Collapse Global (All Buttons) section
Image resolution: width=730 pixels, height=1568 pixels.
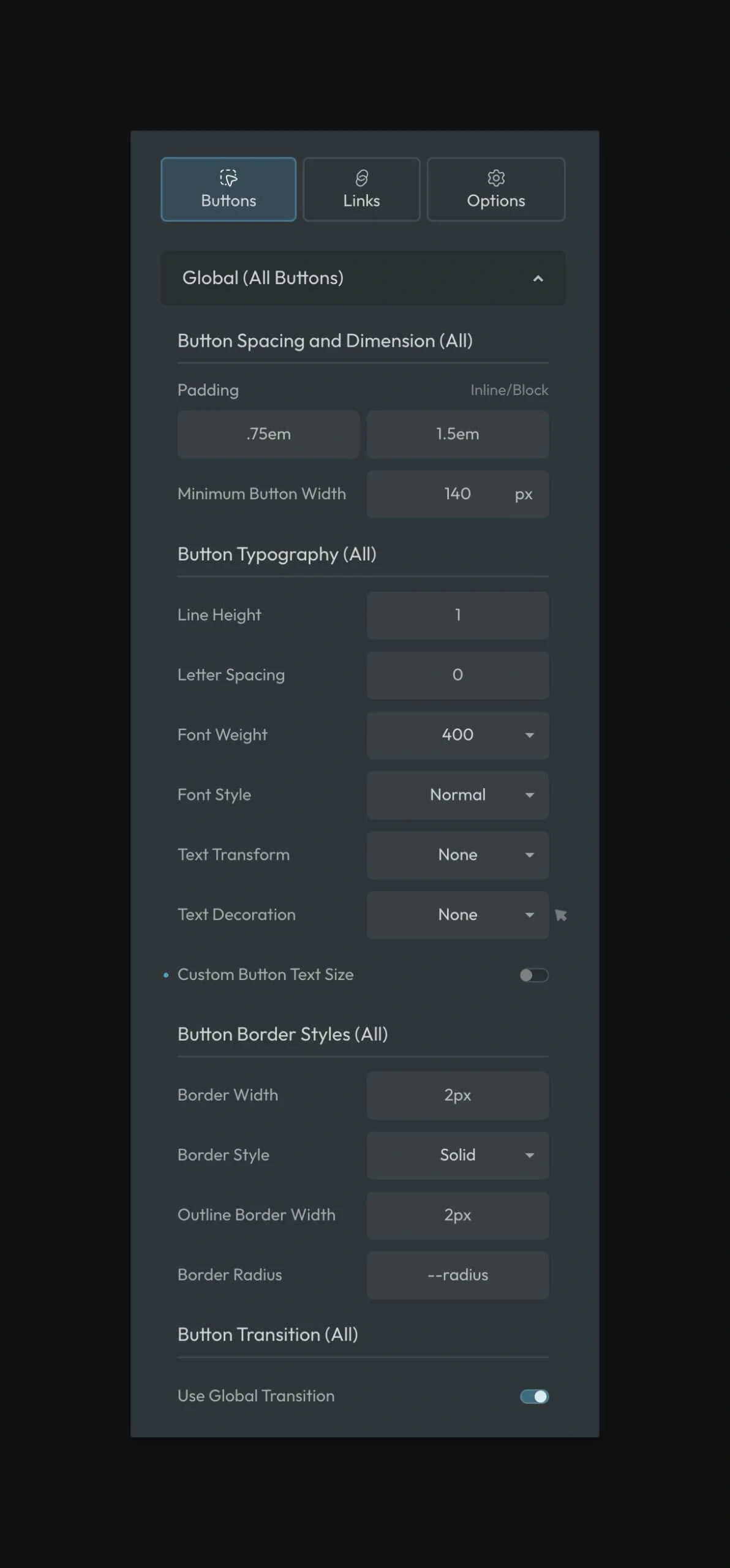tap(538, 279)
